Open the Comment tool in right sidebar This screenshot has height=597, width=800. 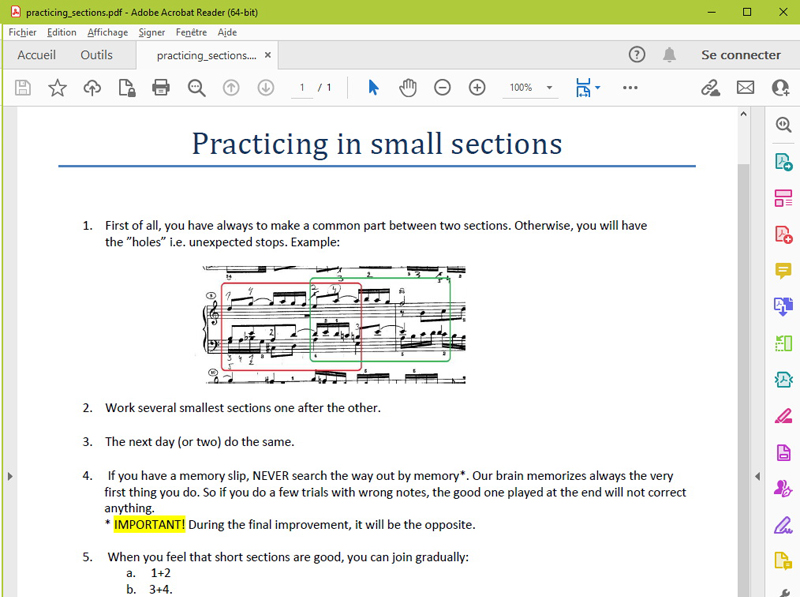(x=783, y=271)
